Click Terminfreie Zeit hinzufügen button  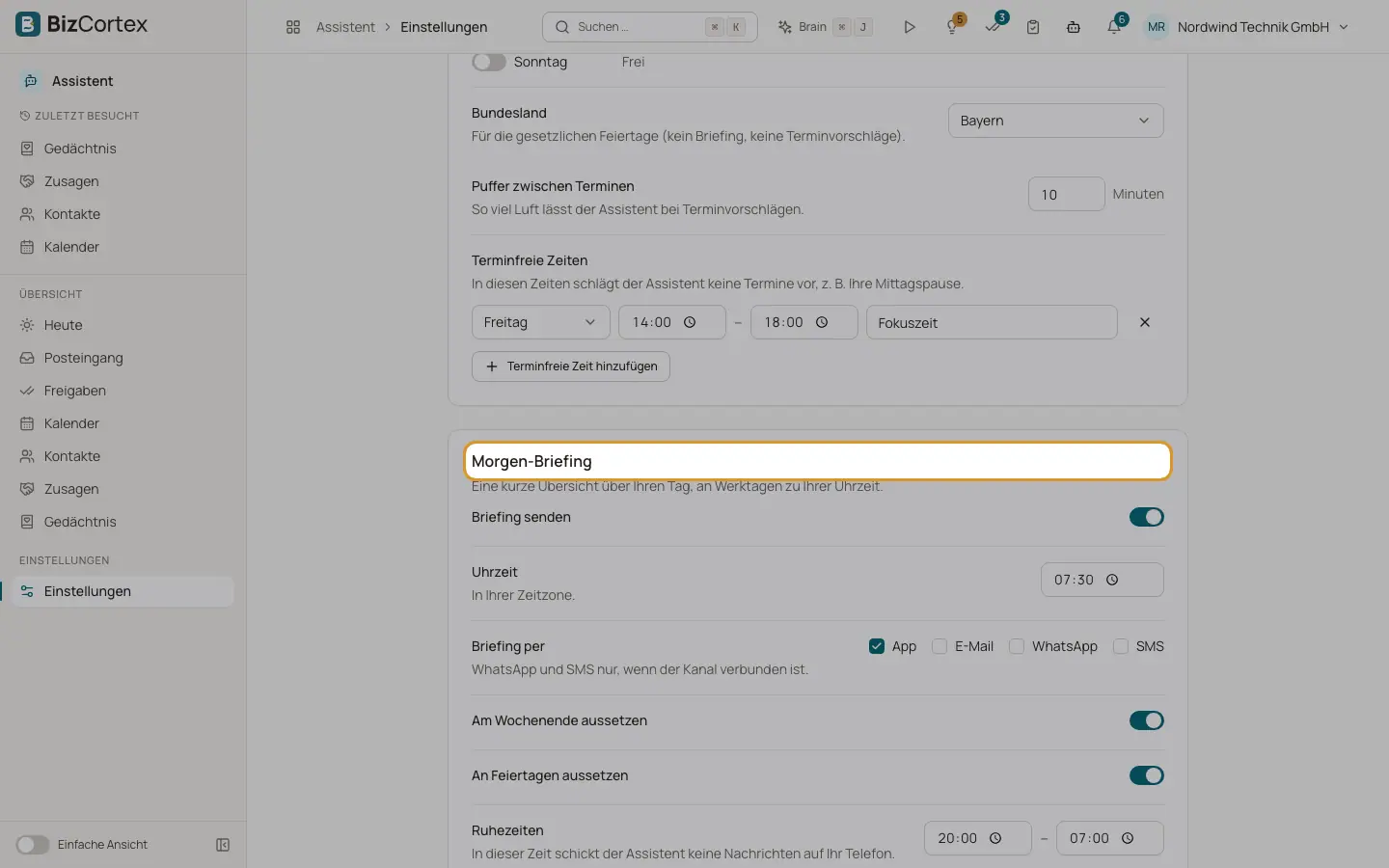click(x=571, y=366)
